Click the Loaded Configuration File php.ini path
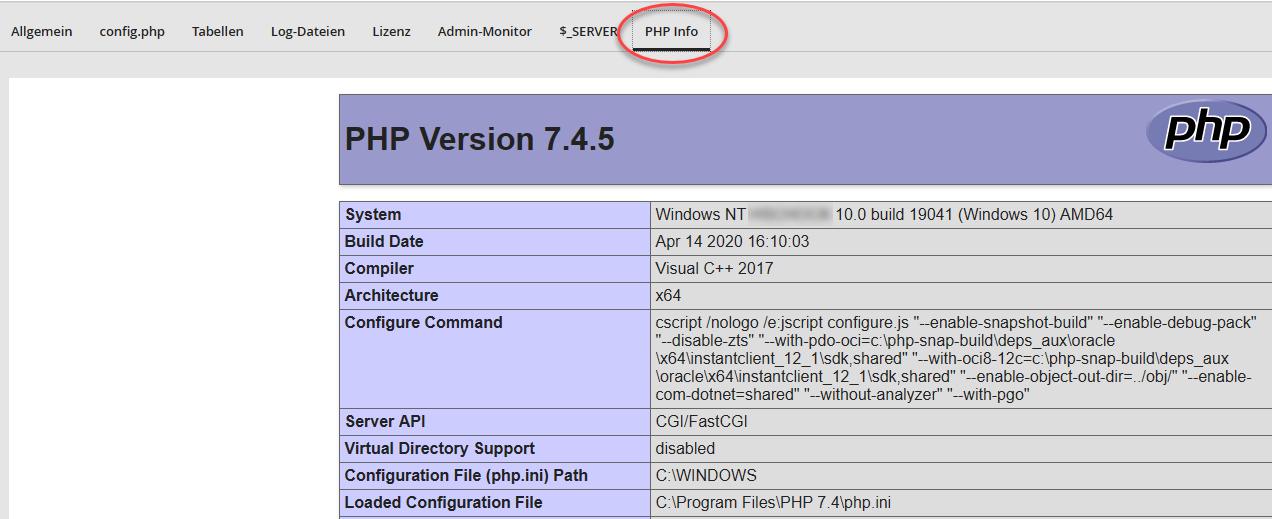Image resolution: width=1272 pixels, height=519 pixels. click(770, 502)
